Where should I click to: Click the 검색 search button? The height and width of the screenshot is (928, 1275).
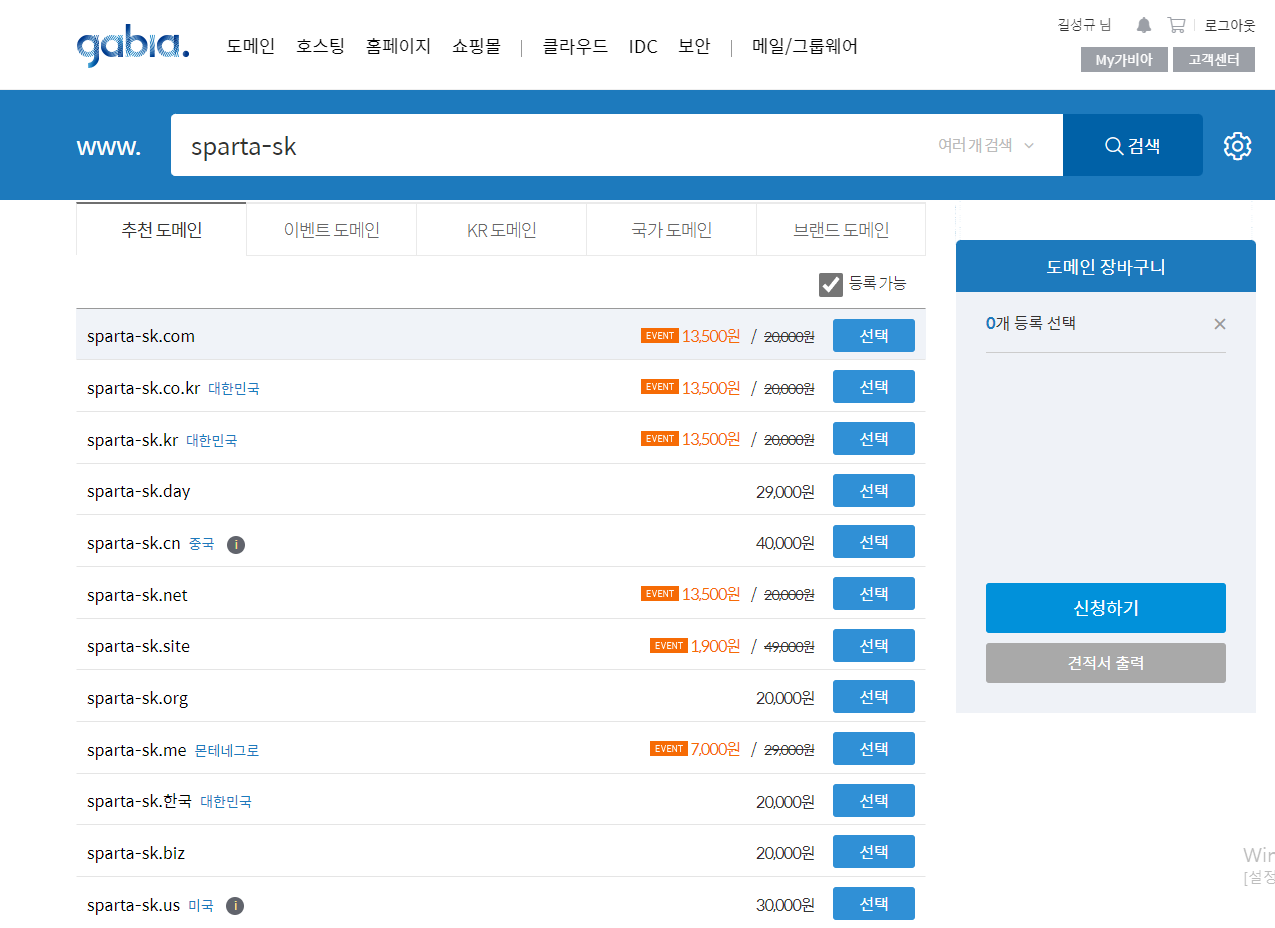(1133, 145)
